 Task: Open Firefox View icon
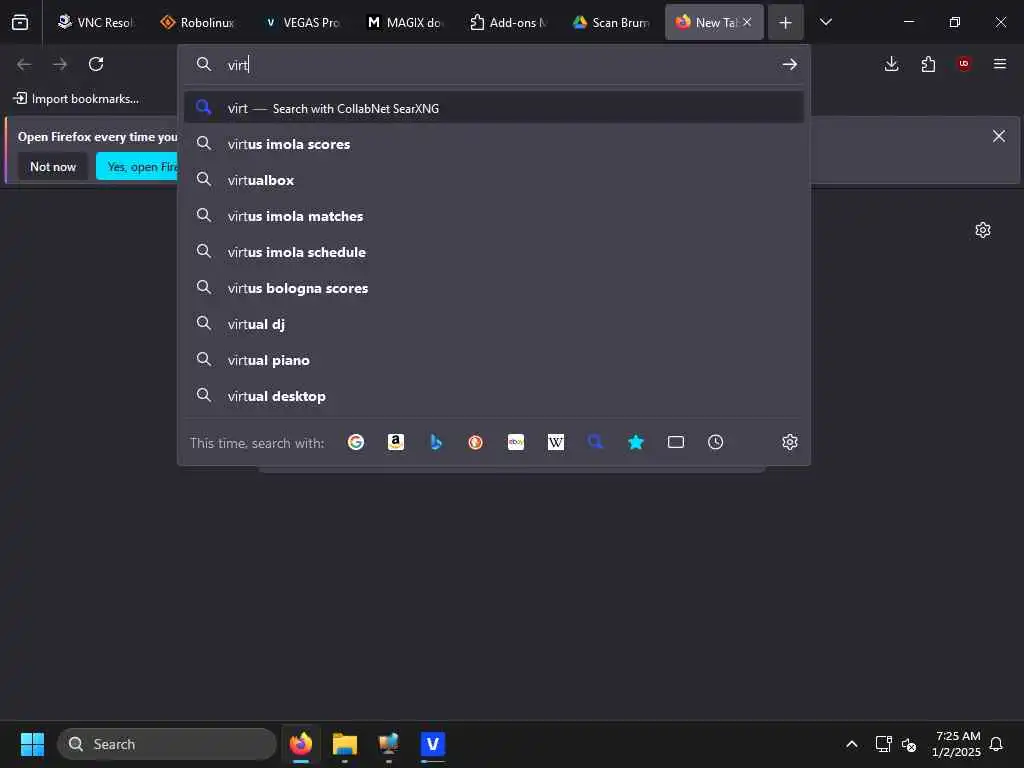point(20,22)
